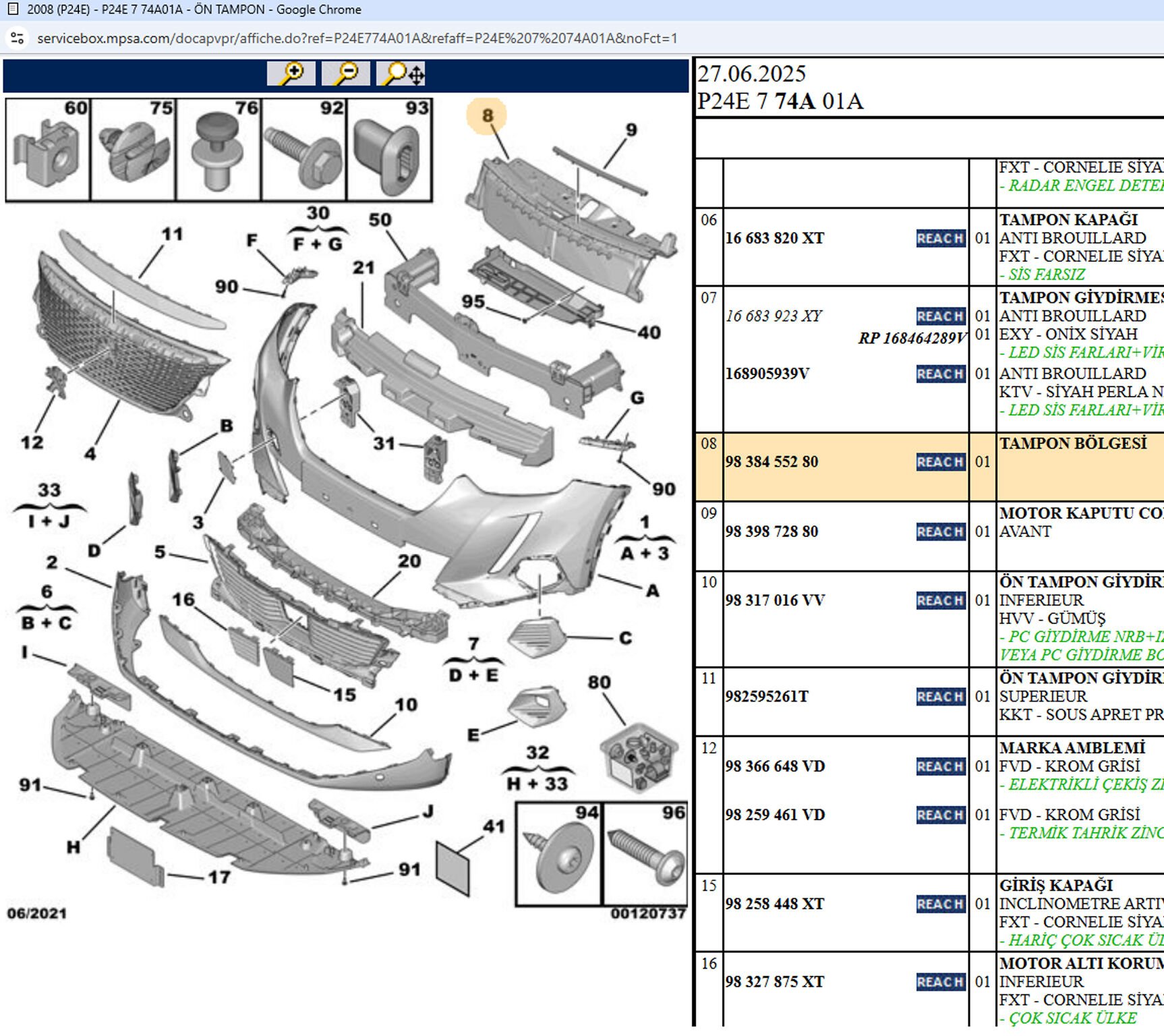This screenshot has height=1036, width=1164.
Task: Click callout number 20 on the diagram
Action: point(409,561)
